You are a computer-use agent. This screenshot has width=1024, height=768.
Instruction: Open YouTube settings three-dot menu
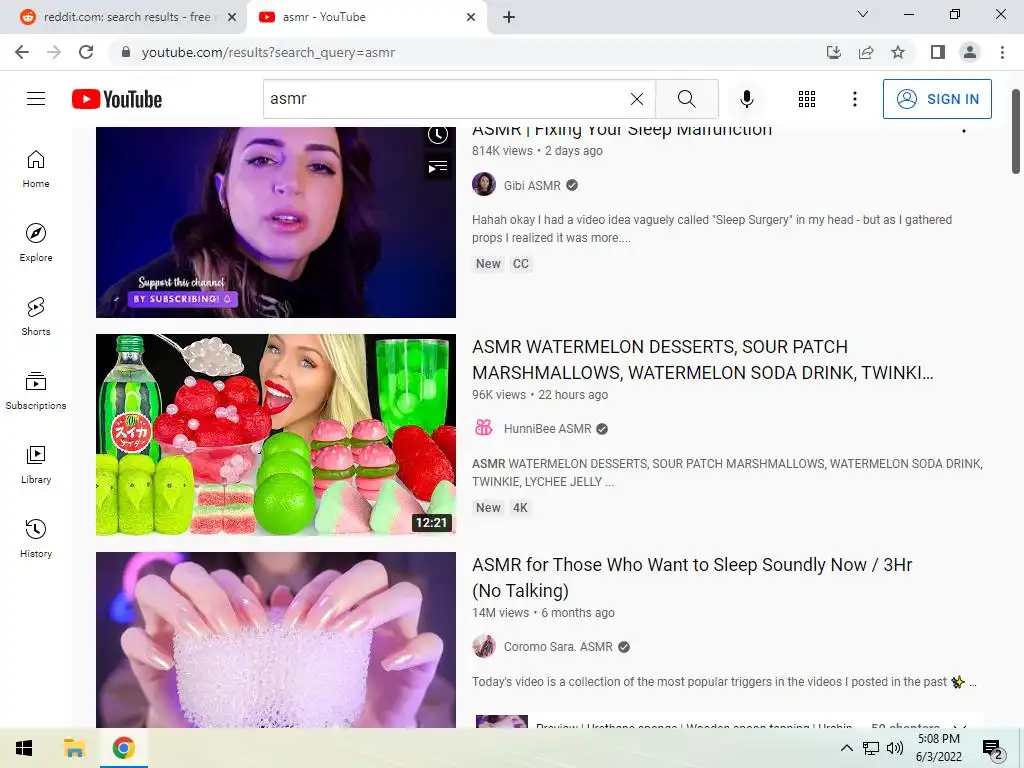tap(854, 99)
